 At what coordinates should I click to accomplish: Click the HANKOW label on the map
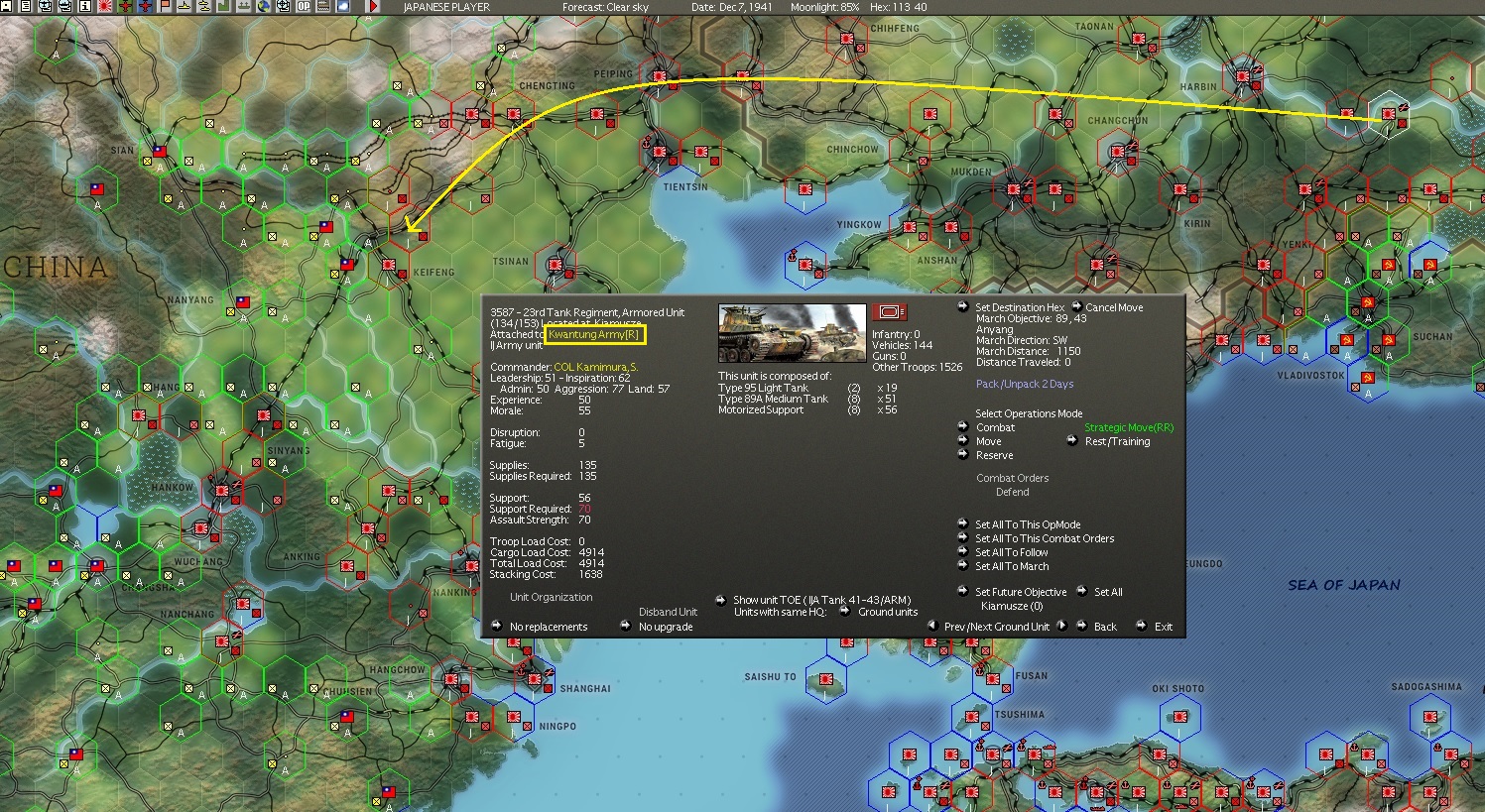pos(173,488)
